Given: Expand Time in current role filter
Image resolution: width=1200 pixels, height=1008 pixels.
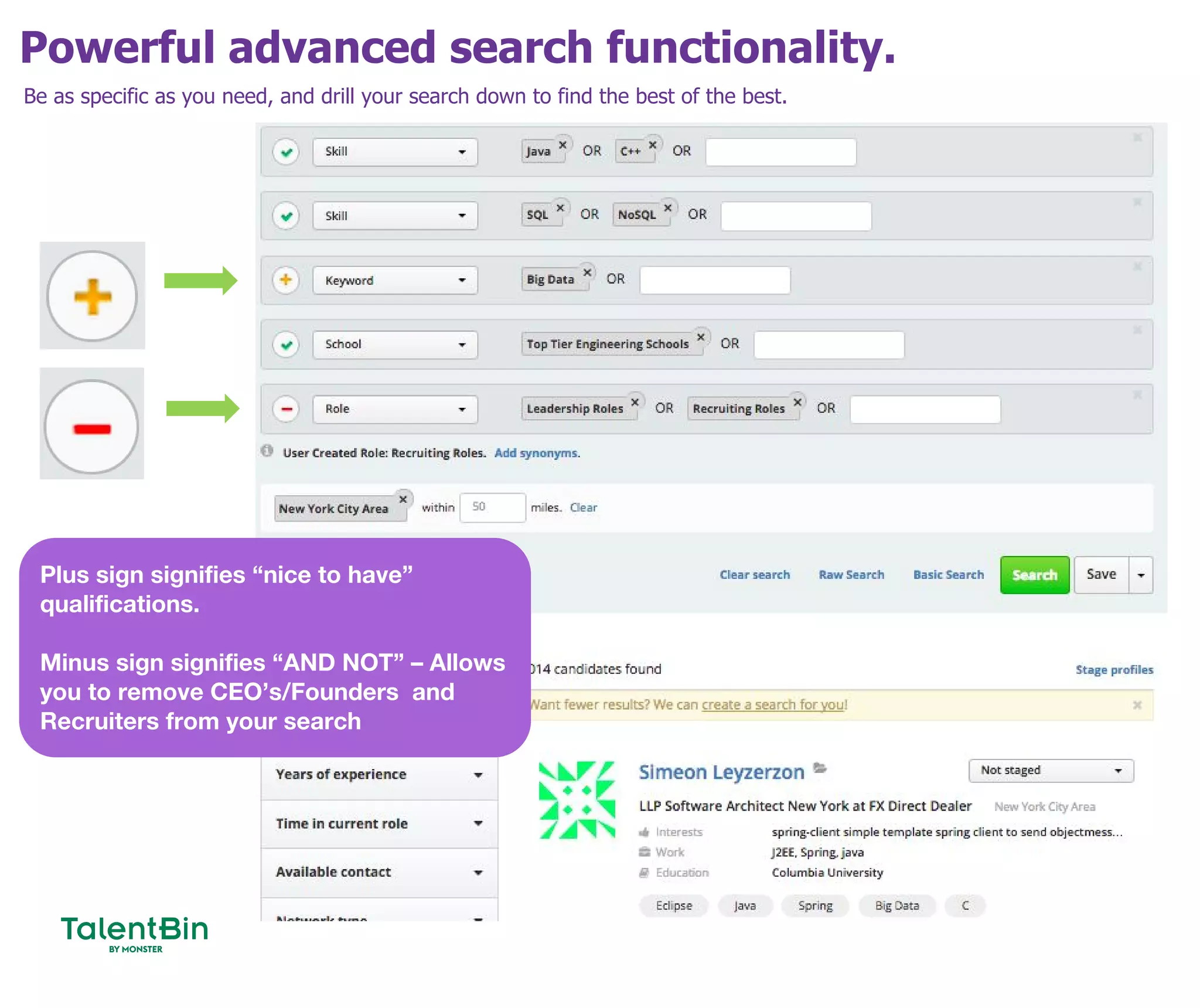Looking at the screenshot, I should (x=379, y=824).
